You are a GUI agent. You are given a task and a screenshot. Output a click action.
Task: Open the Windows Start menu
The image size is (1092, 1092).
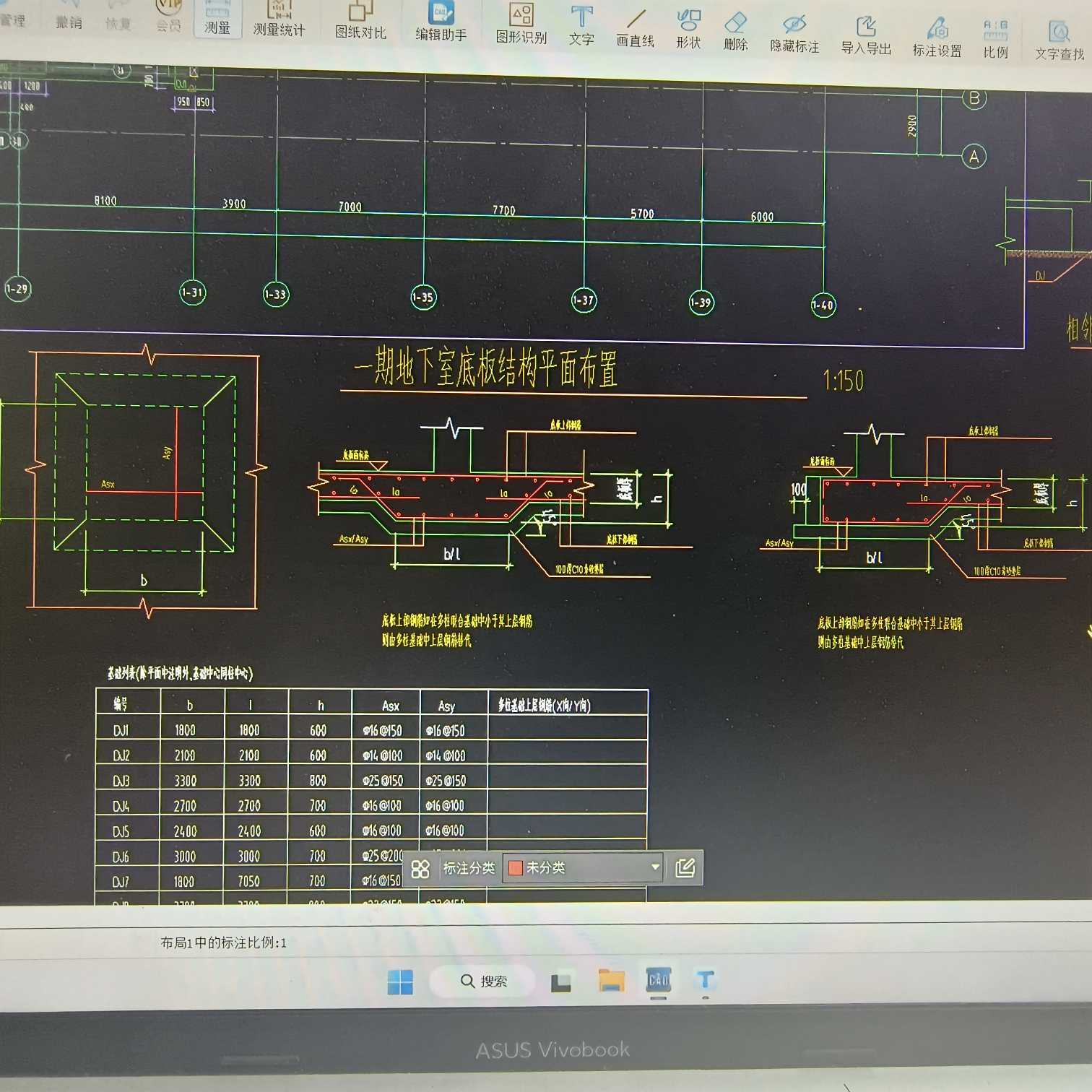(400, 982)
